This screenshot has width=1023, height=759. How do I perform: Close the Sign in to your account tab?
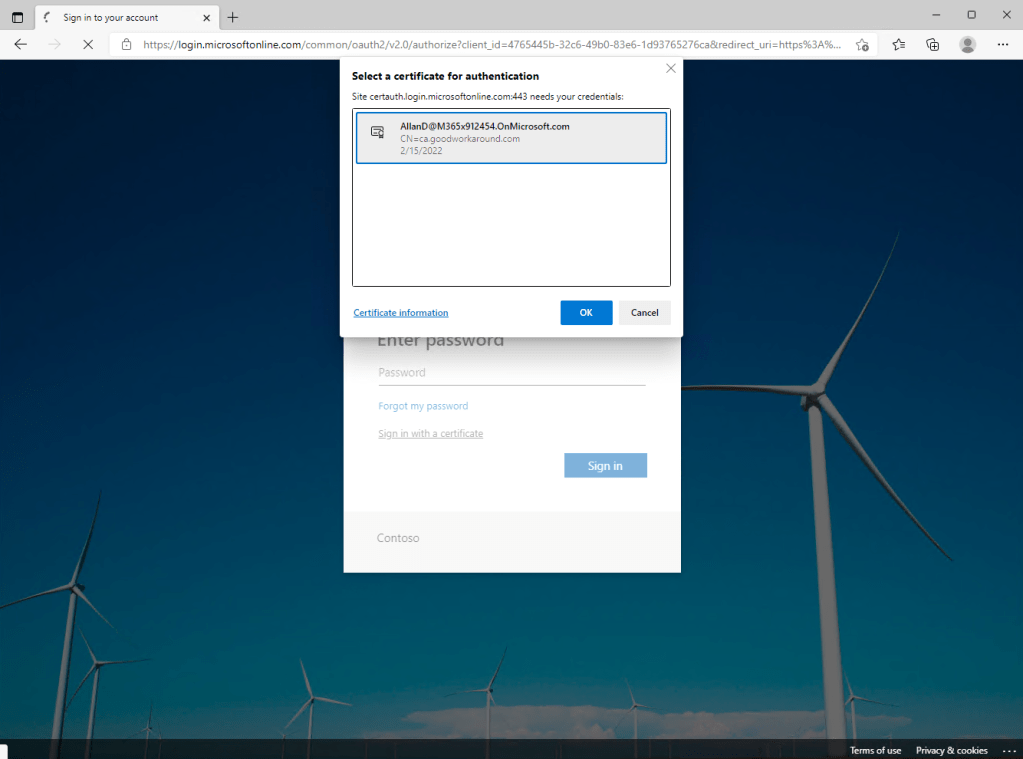[x=206, y=17]
